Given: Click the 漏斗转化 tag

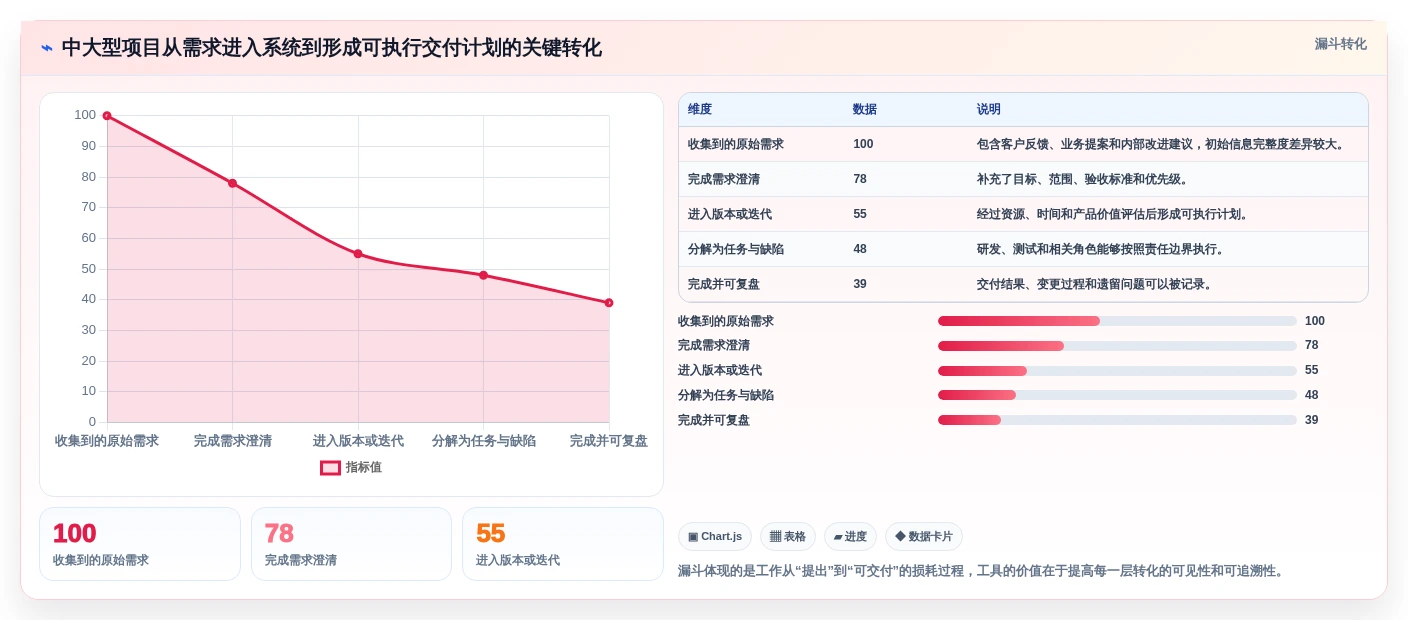Looking at the screenshot, I should (x=1340, y=44).
